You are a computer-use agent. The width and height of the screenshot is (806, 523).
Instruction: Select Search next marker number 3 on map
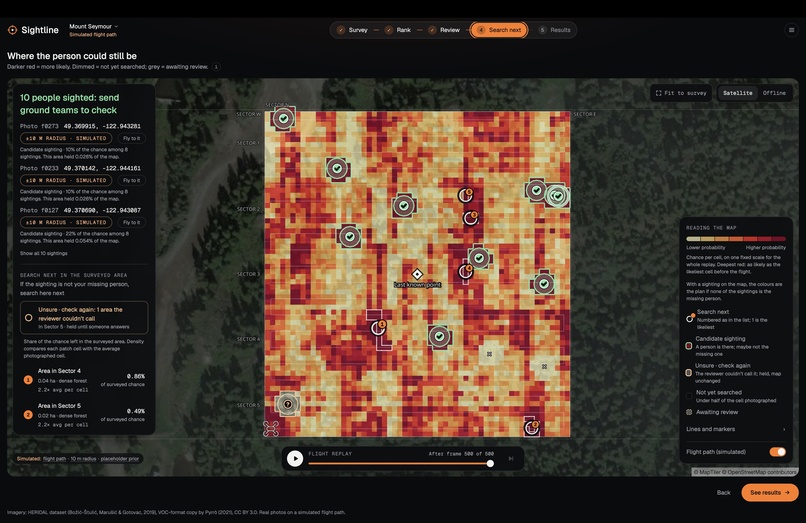[x=471, y=218]
